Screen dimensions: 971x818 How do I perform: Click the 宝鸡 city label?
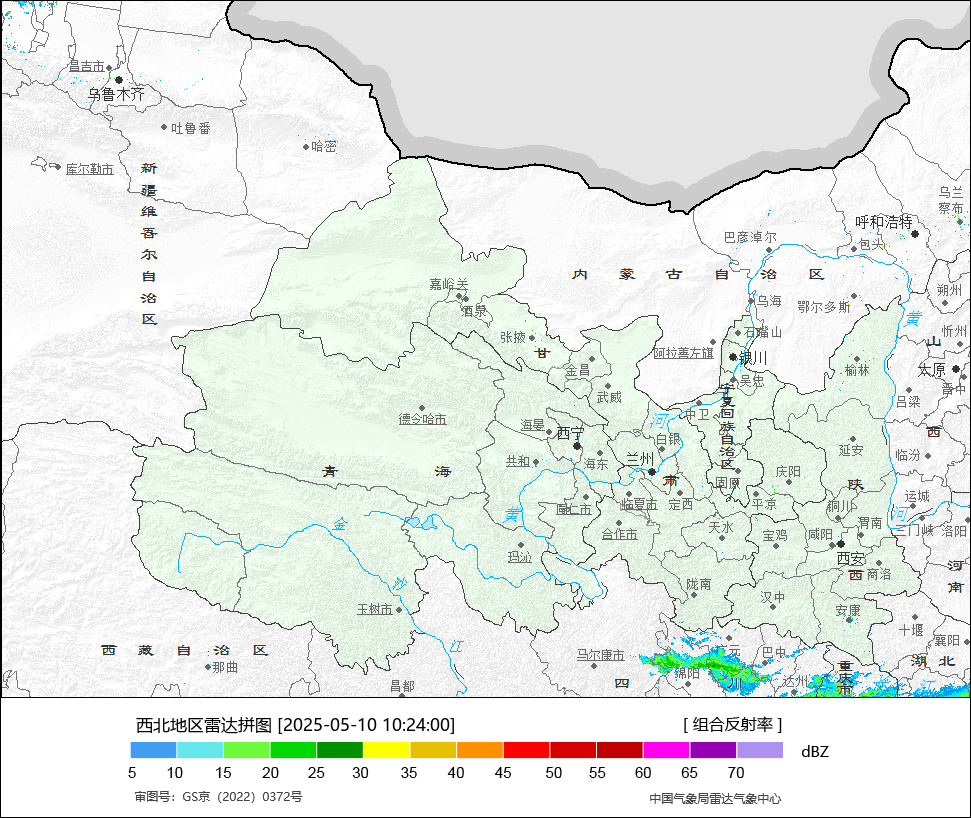tap(775, 535)
